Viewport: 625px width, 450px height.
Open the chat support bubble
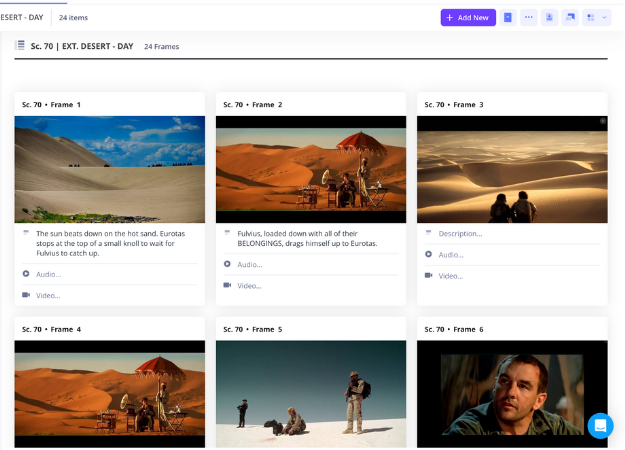pyautogui.click(x=600, y=425)
